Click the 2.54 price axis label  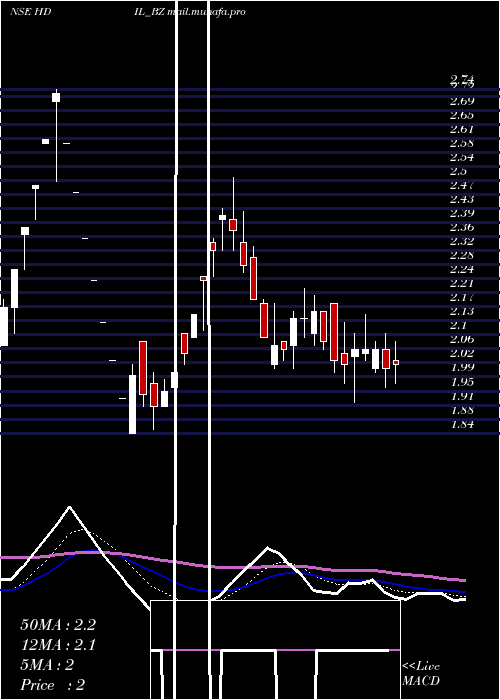462,157
